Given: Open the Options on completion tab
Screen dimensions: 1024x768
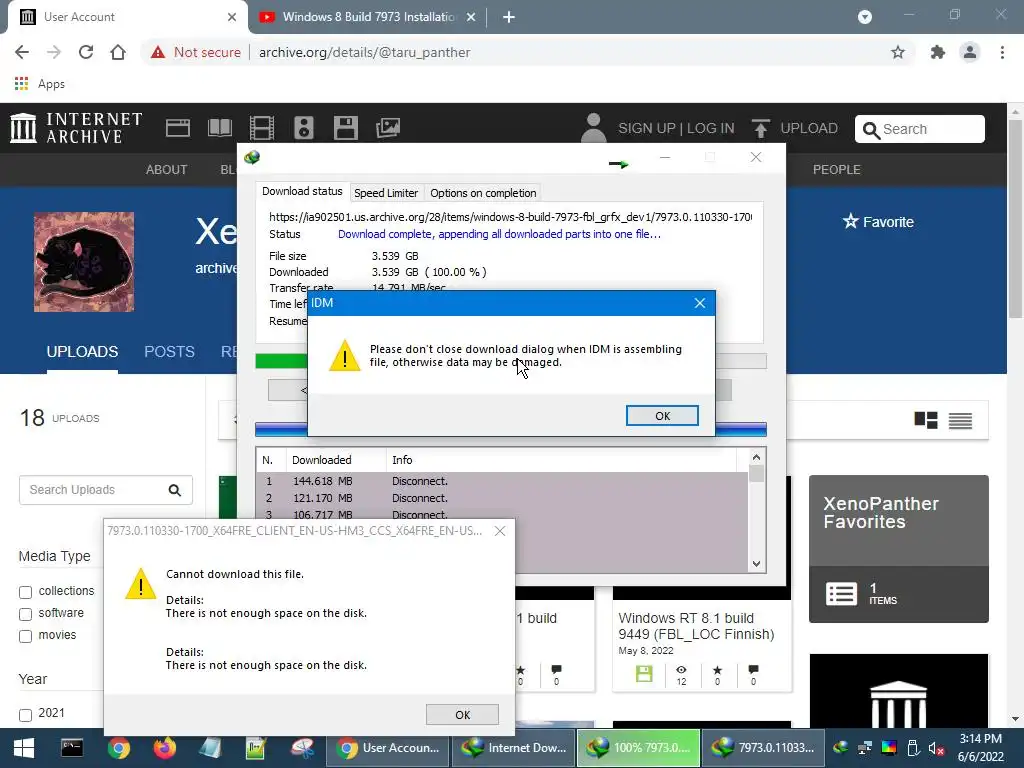Looking at the screenshot, I should pyautogui.click(x=483, y=193).
